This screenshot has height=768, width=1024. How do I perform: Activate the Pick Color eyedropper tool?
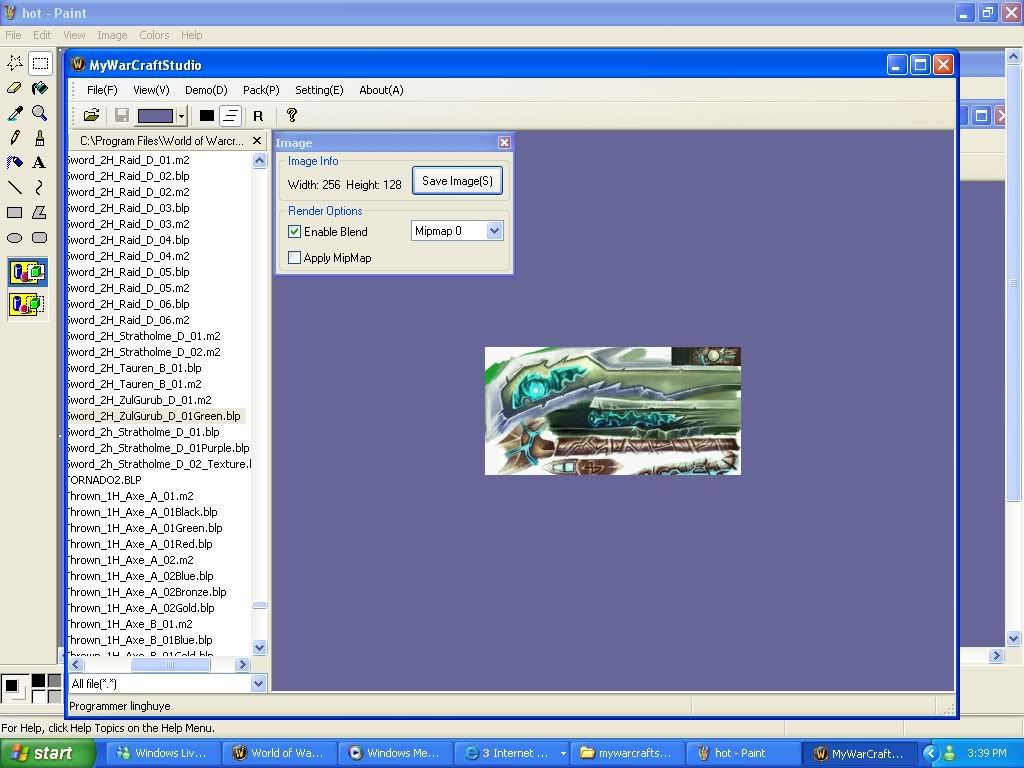(14, 113)
